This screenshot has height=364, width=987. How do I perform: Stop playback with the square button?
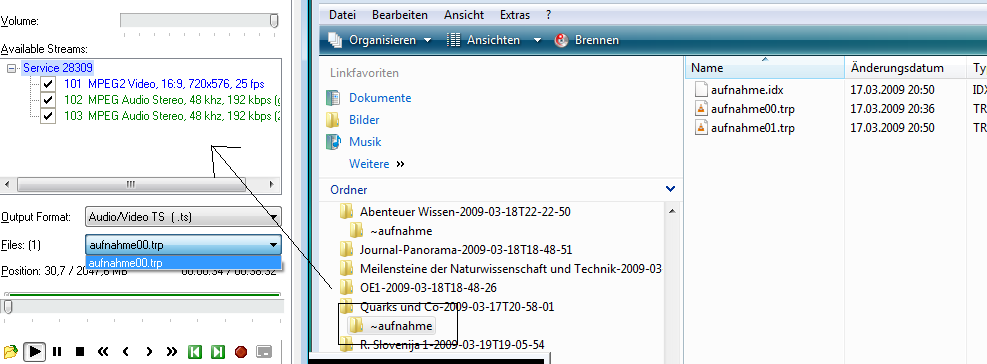coord(80,352)
